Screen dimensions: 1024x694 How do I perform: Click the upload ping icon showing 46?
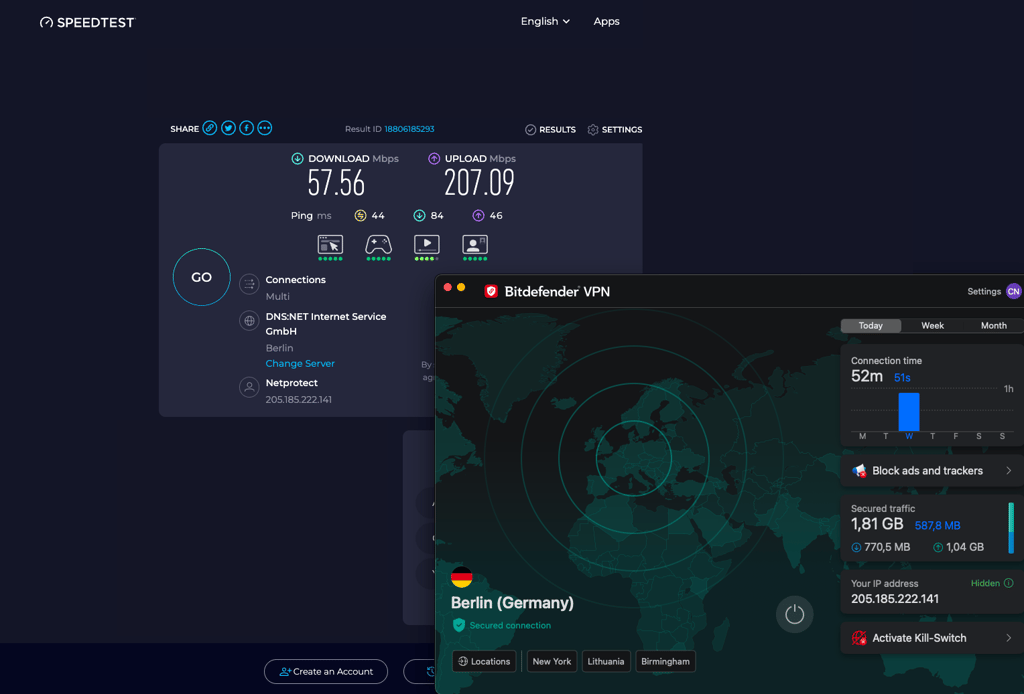point(478,215)
